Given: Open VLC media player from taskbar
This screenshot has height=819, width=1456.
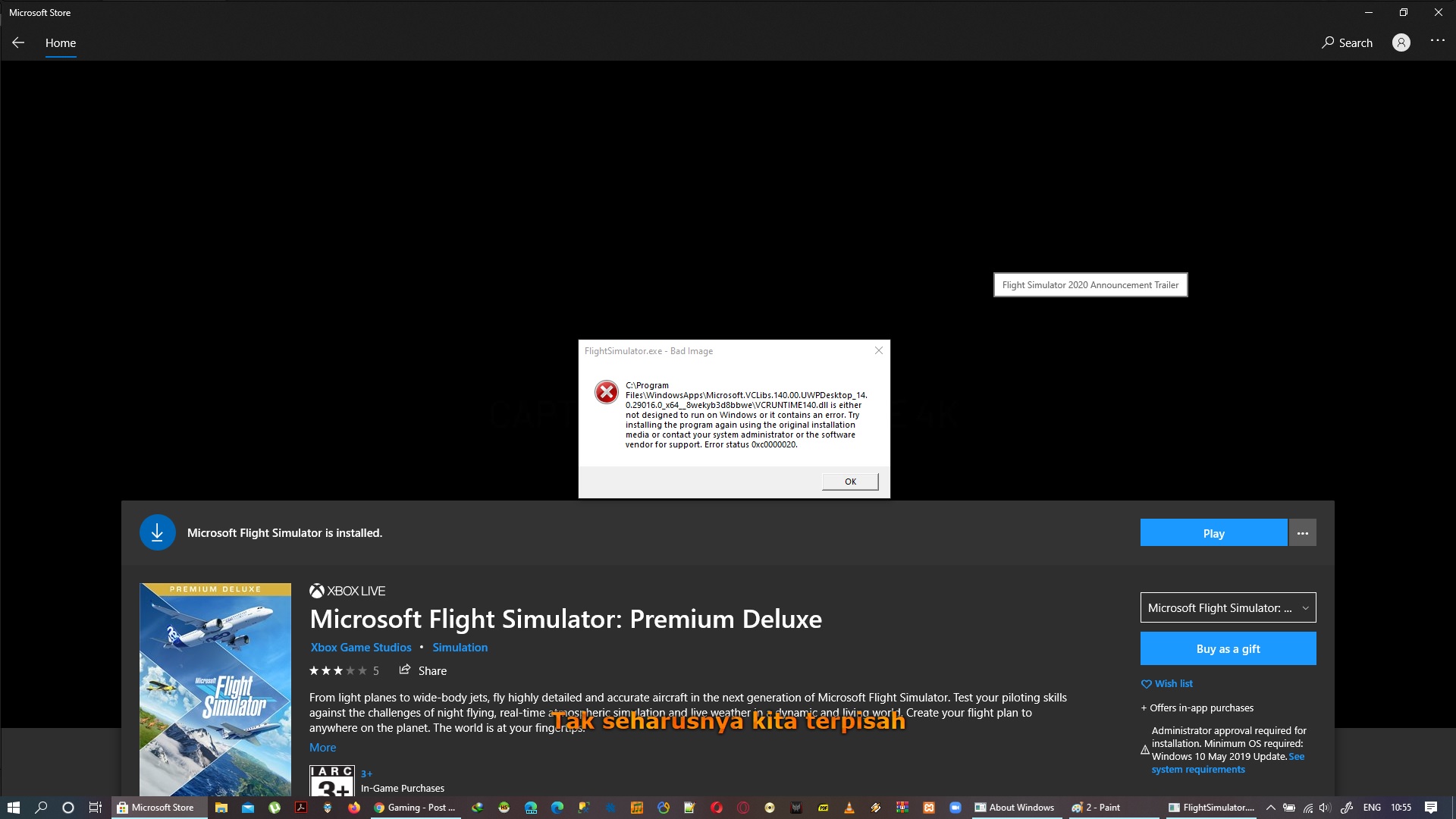Looking at the screenshot, I should coord(849,808).
